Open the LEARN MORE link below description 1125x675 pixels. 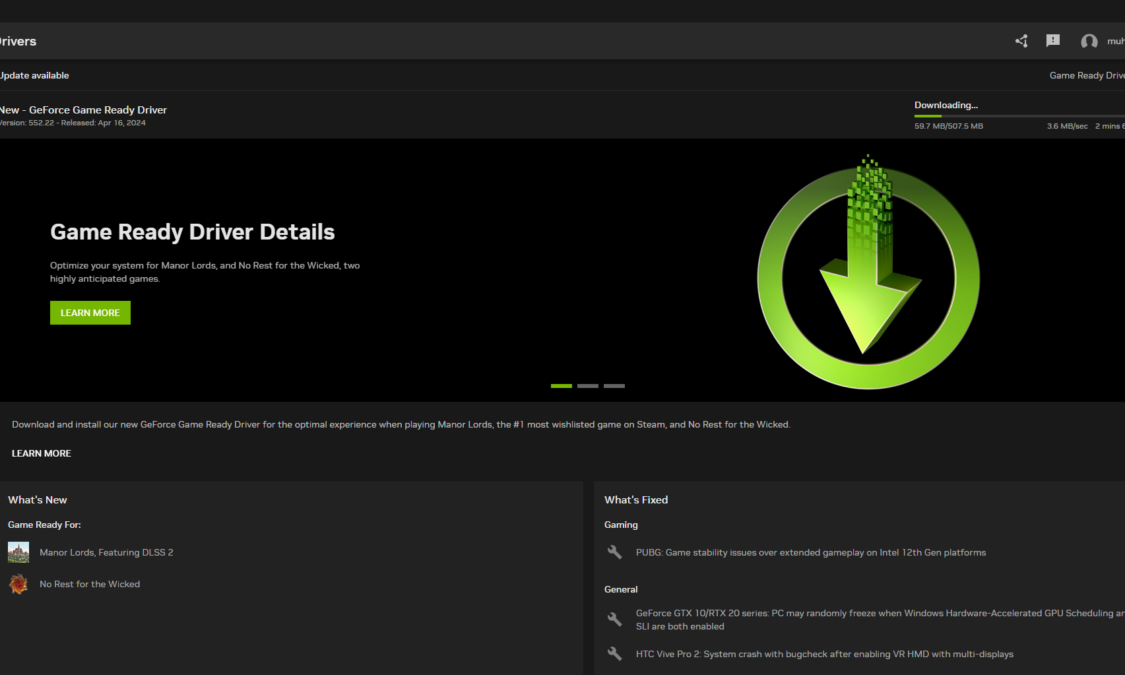[42, 453]
